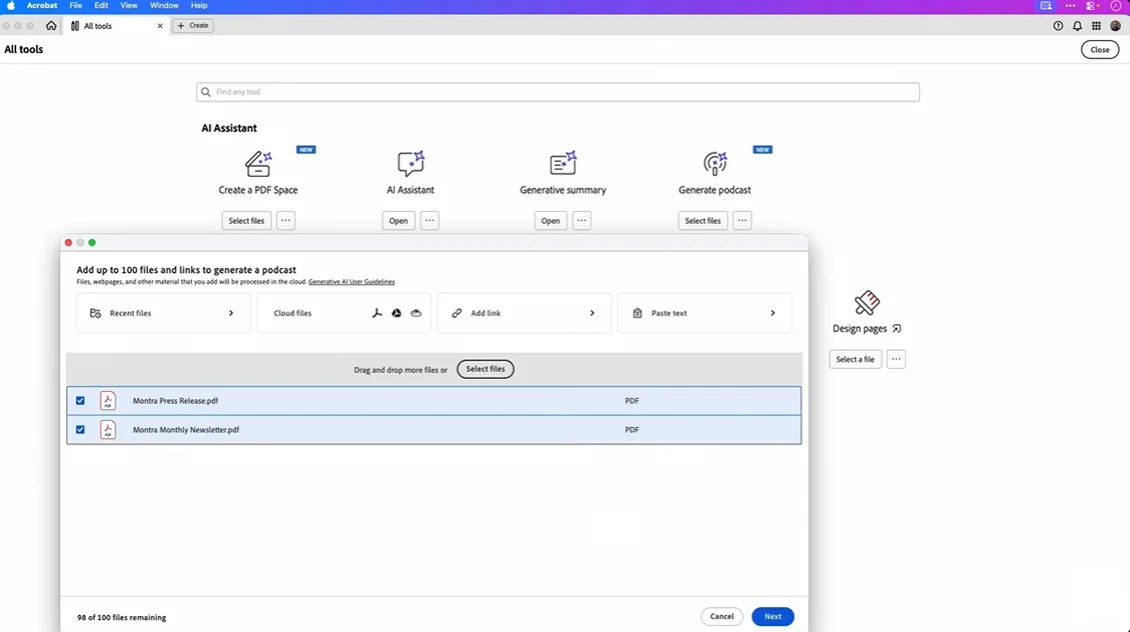Choose the Adobe cloud storage icon in Cloud files

coord(377,313)
